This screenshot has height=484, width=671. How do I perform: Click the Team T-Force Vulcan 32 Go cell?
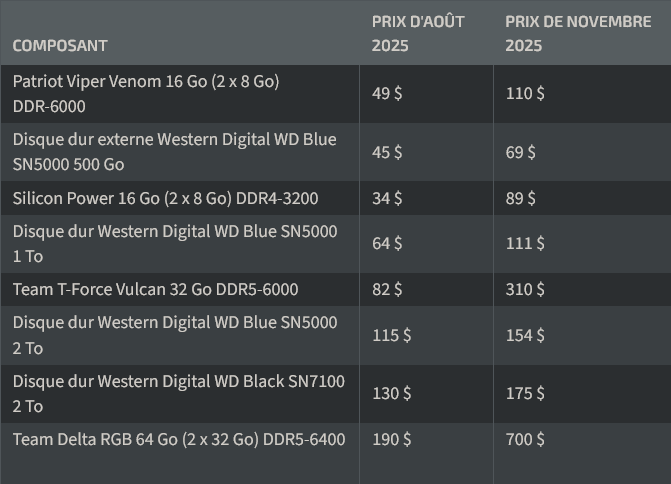(x=155, y=289)
